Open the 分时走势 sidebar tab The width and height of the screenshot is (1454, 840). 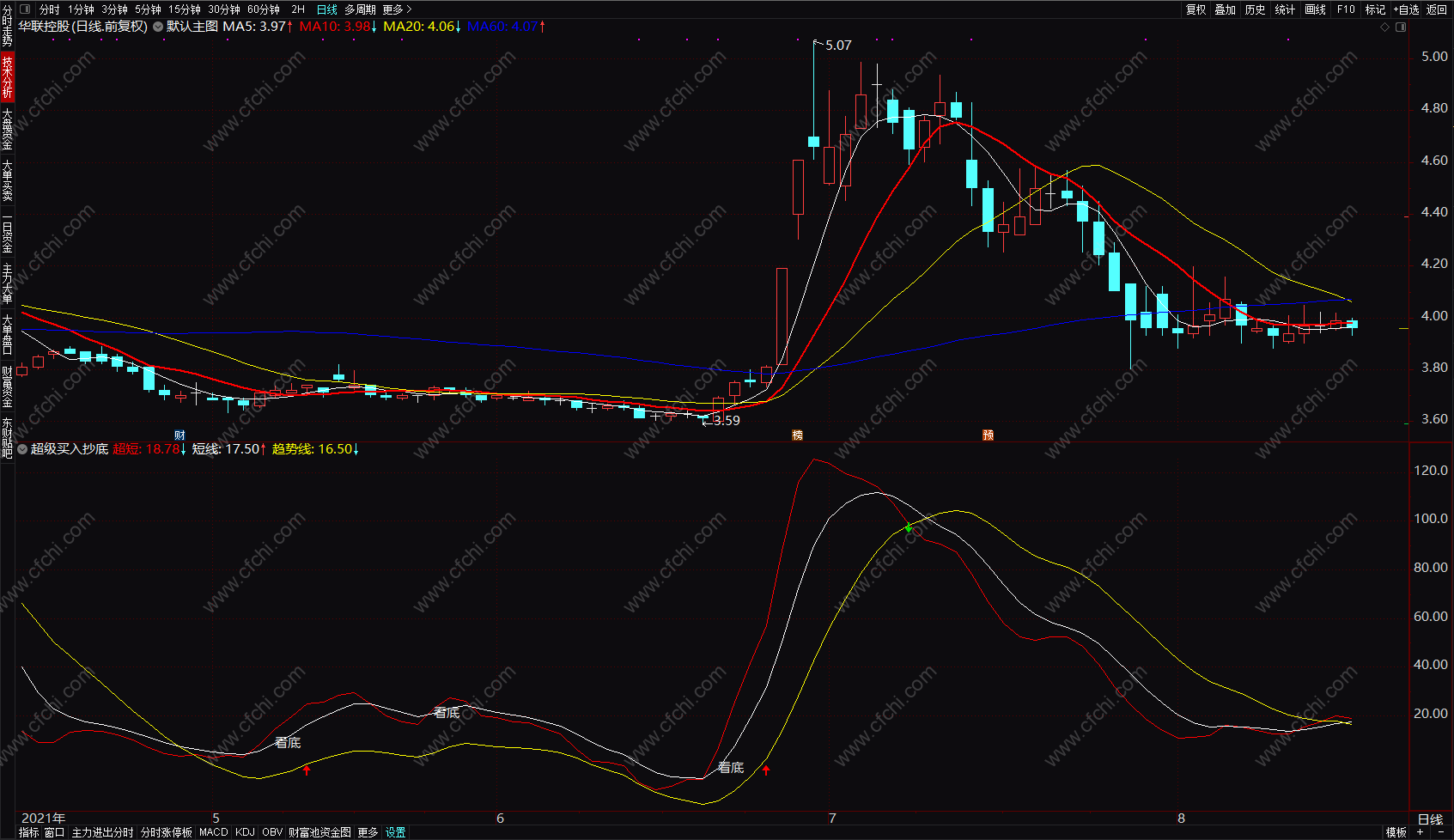point(7,25)
